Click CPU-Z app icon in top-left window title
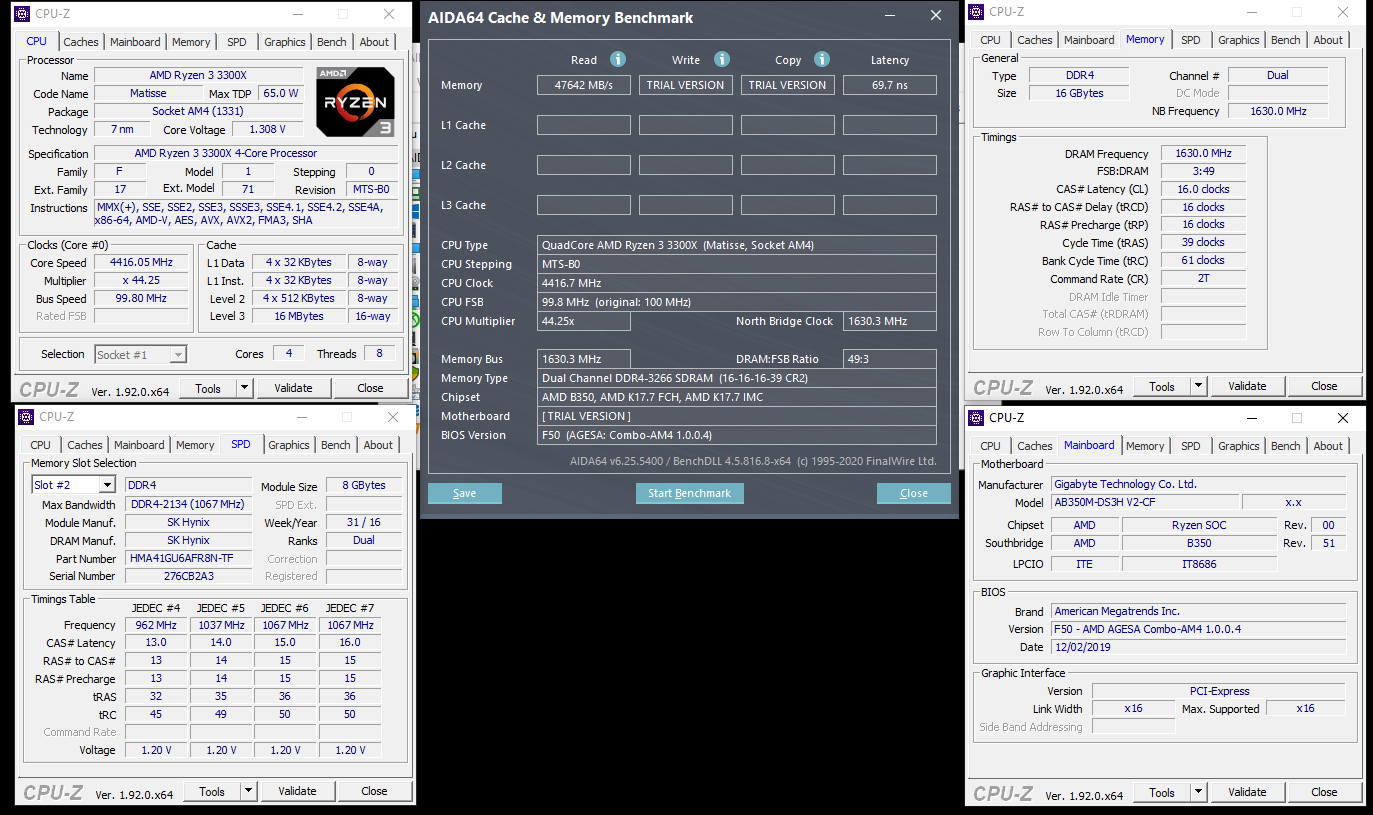The image size is (1373, 815). (23, 14)
